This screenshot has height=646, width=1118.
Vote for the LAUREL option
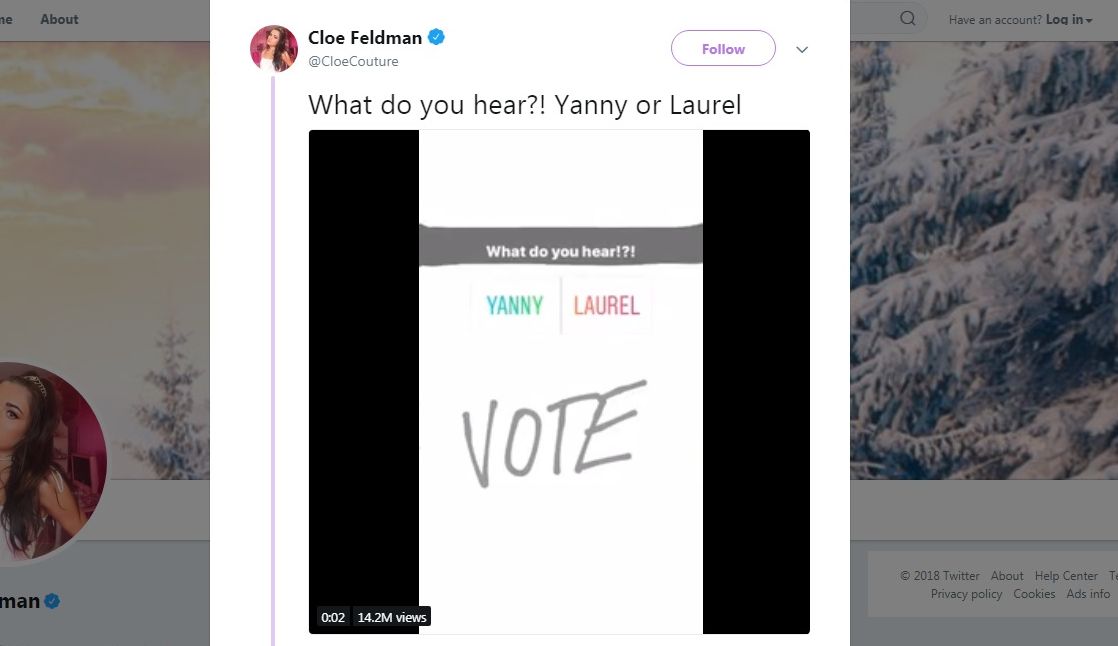606,305
